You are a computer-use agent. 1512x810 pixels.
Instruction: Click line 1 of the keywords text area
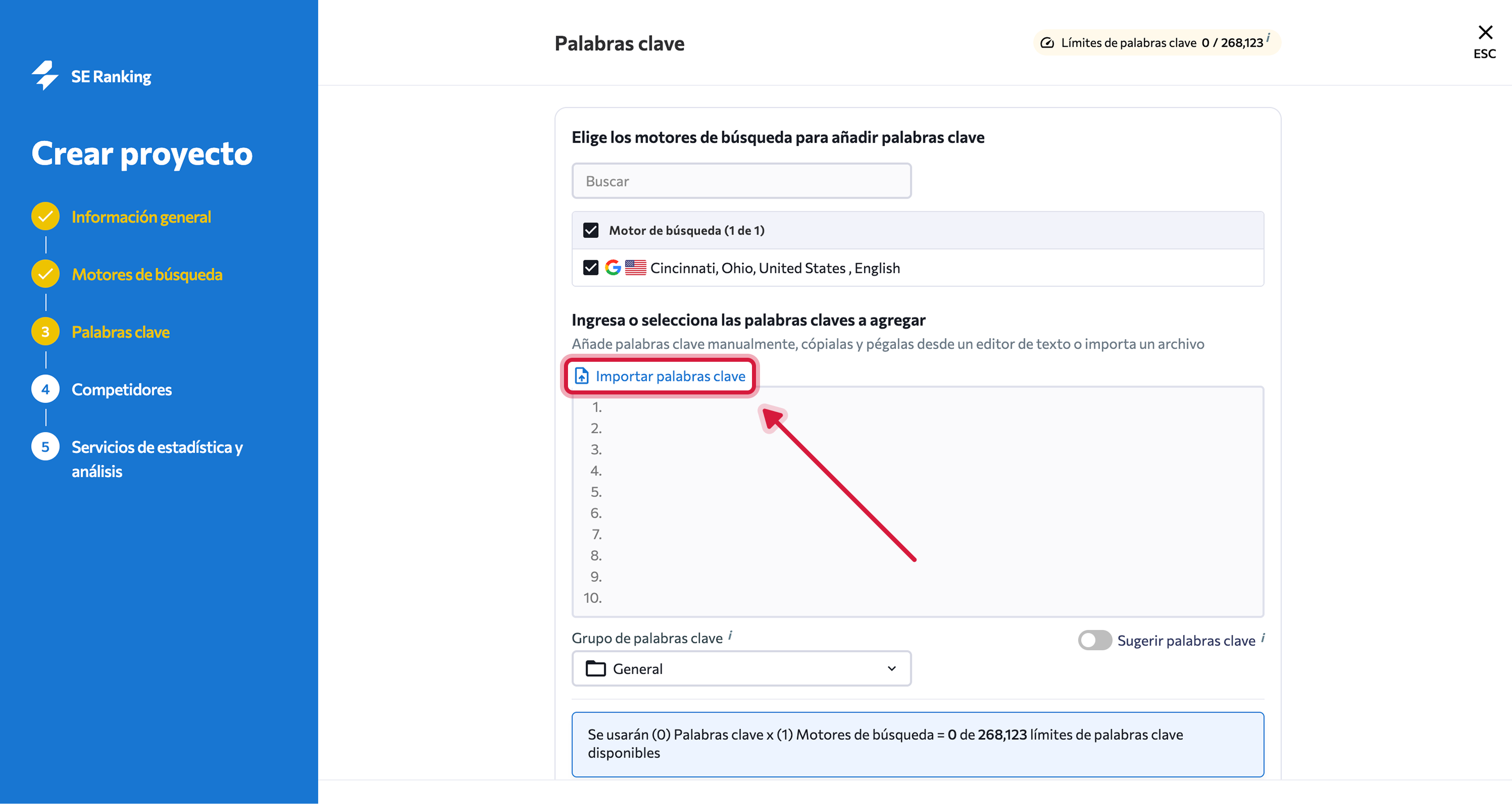point(881,408)
